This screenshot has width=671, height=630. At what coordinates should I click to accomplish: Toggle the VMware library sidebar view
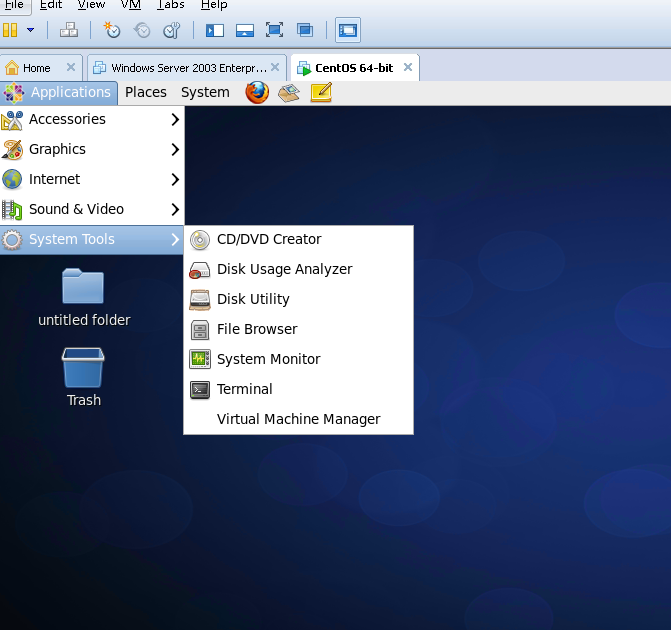(x=215, y=30)
